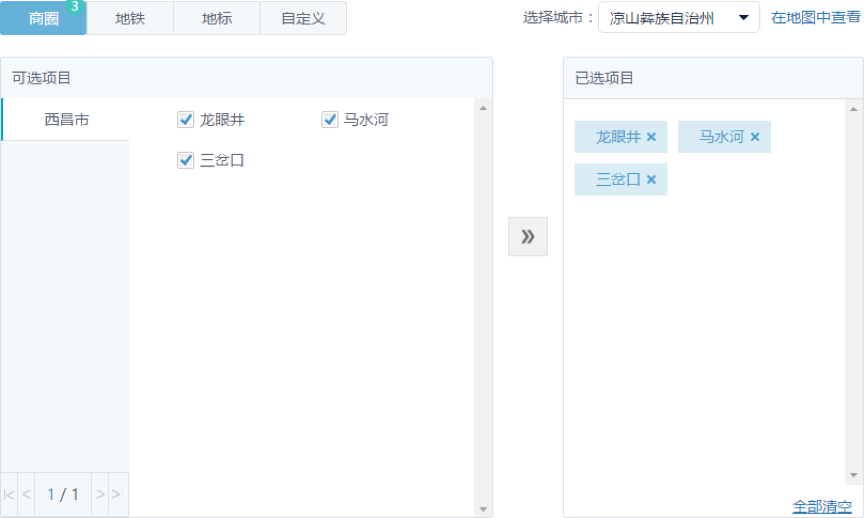865x518 pixels.
Task: Go to first page of list
Action: (9, 494)
